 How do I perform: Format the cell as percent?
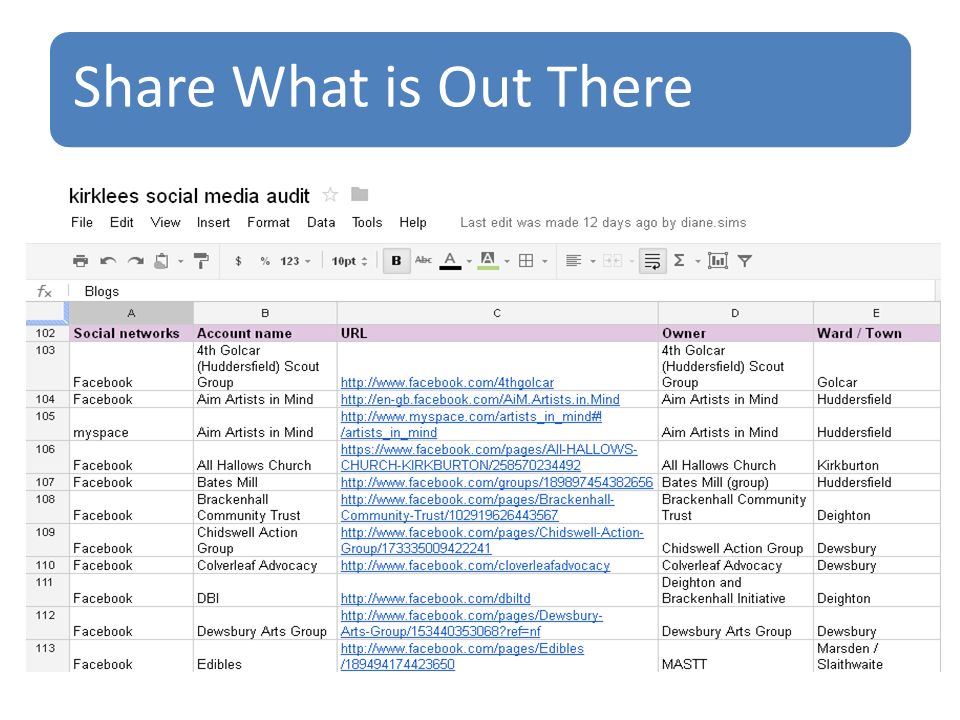pos(264,261)
